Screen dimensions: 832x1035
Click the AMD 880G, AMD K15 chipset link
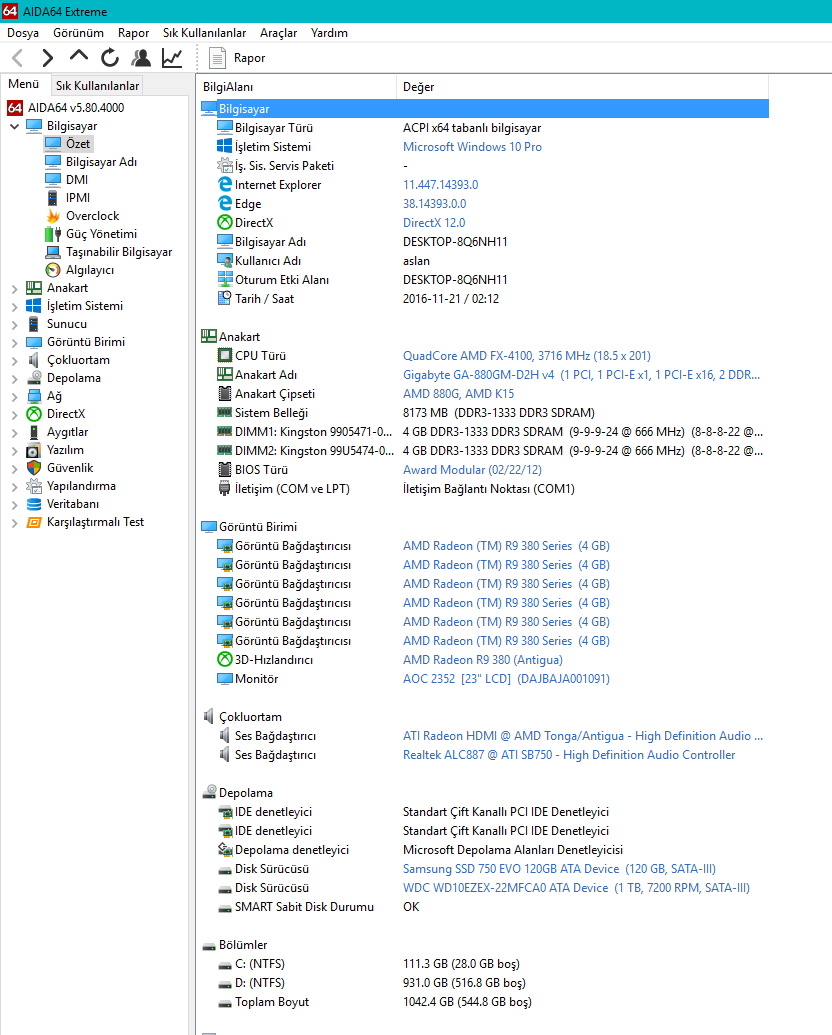(458, 393)
